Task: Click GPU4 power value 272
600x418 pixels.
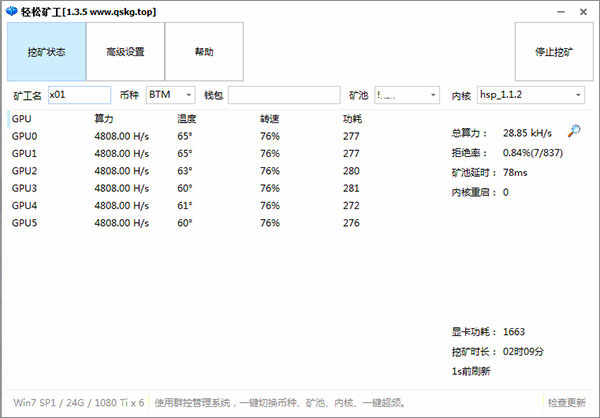Action: pyautogui.click(x=351, y=206)
